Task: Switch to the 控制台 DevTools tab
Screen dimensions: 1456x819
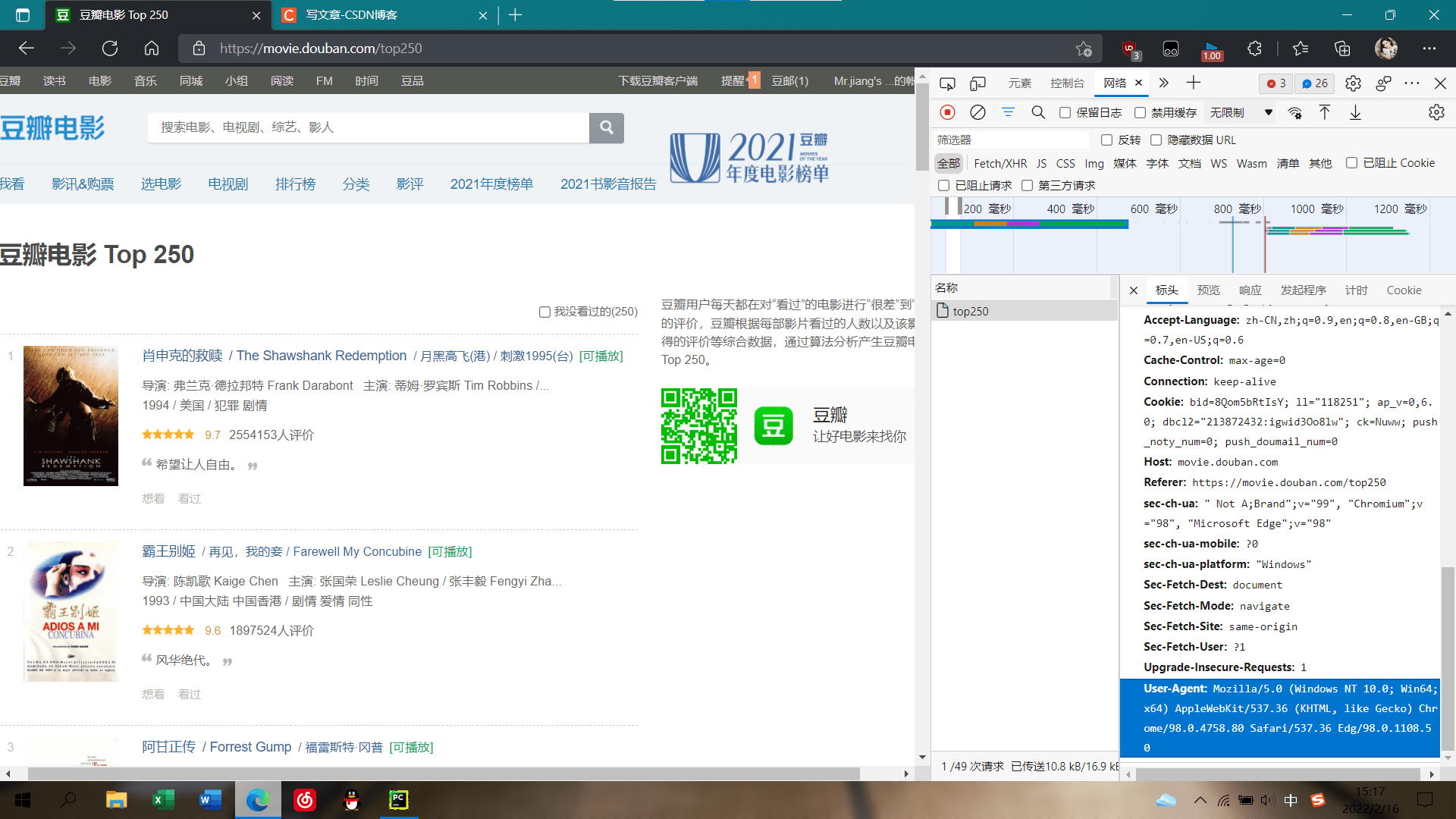Action: 1067,83
